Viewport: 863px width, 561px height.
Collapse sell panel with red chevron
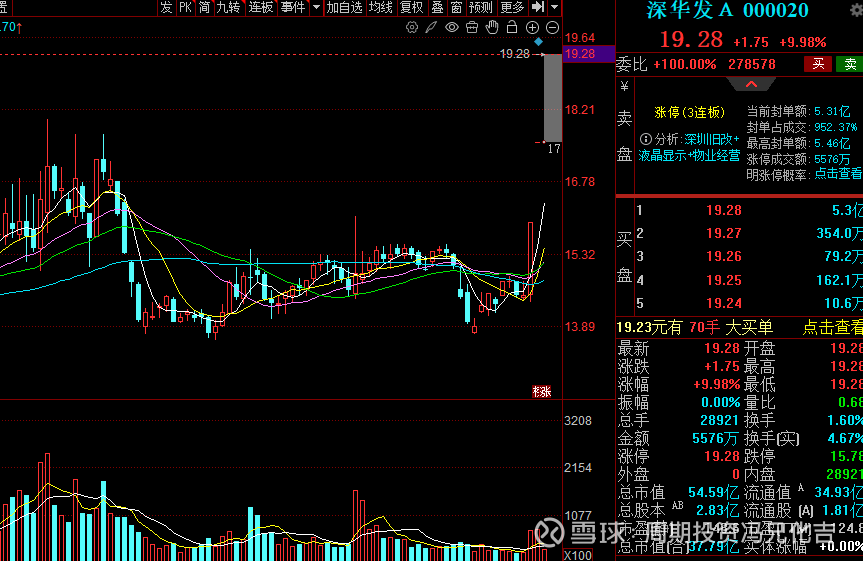[x=751, y=84]
